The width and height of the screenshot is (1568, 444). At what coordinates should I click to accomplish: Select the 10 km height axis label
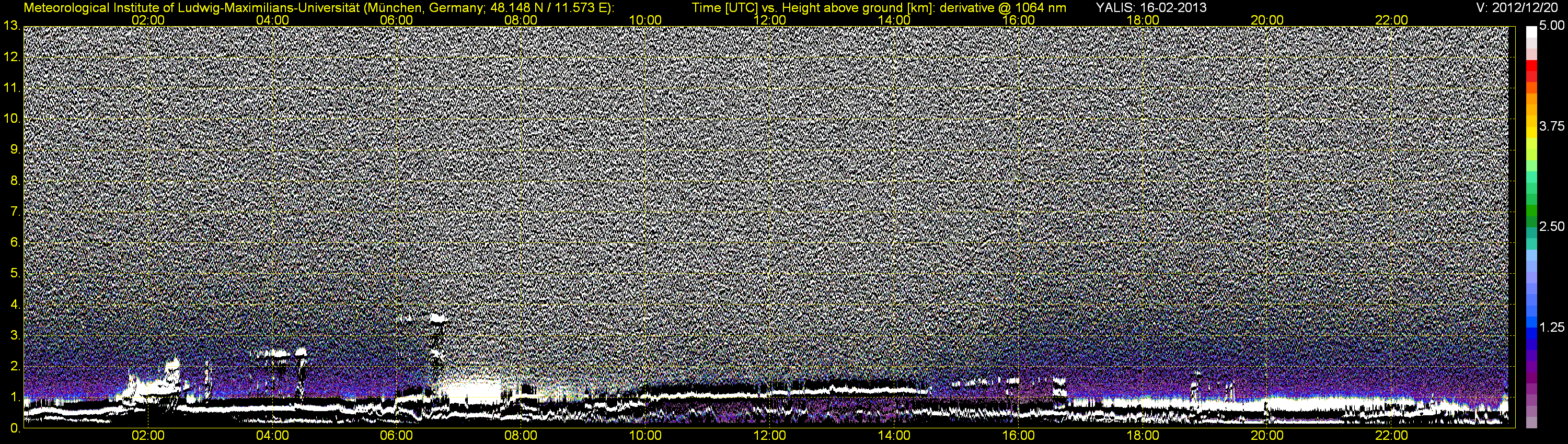coord(11,119)
